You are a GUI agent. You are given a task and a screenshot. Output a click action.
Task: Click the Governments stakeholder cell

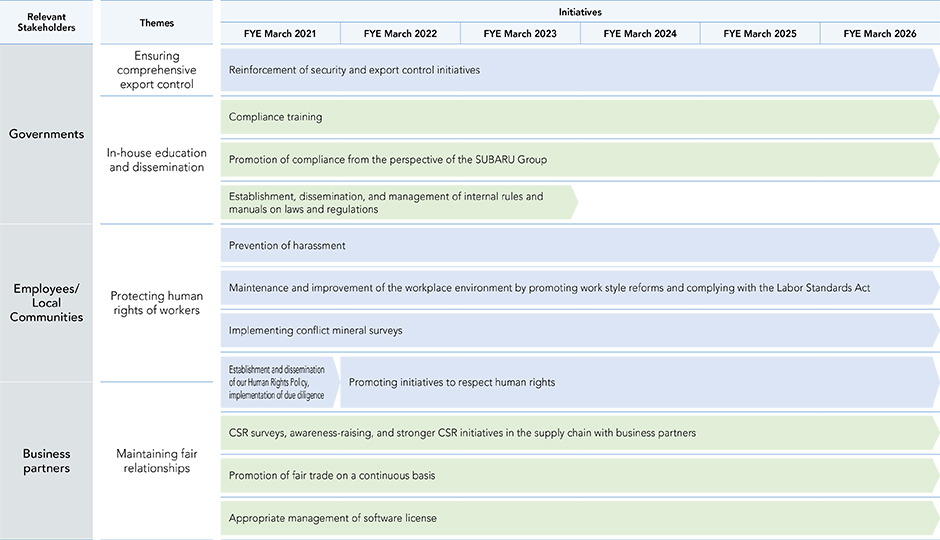(46, 134)
